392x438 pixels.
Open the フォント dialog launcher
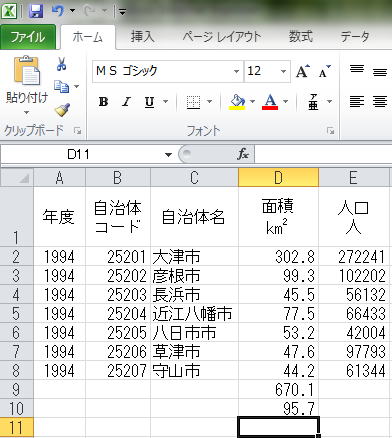331,131
